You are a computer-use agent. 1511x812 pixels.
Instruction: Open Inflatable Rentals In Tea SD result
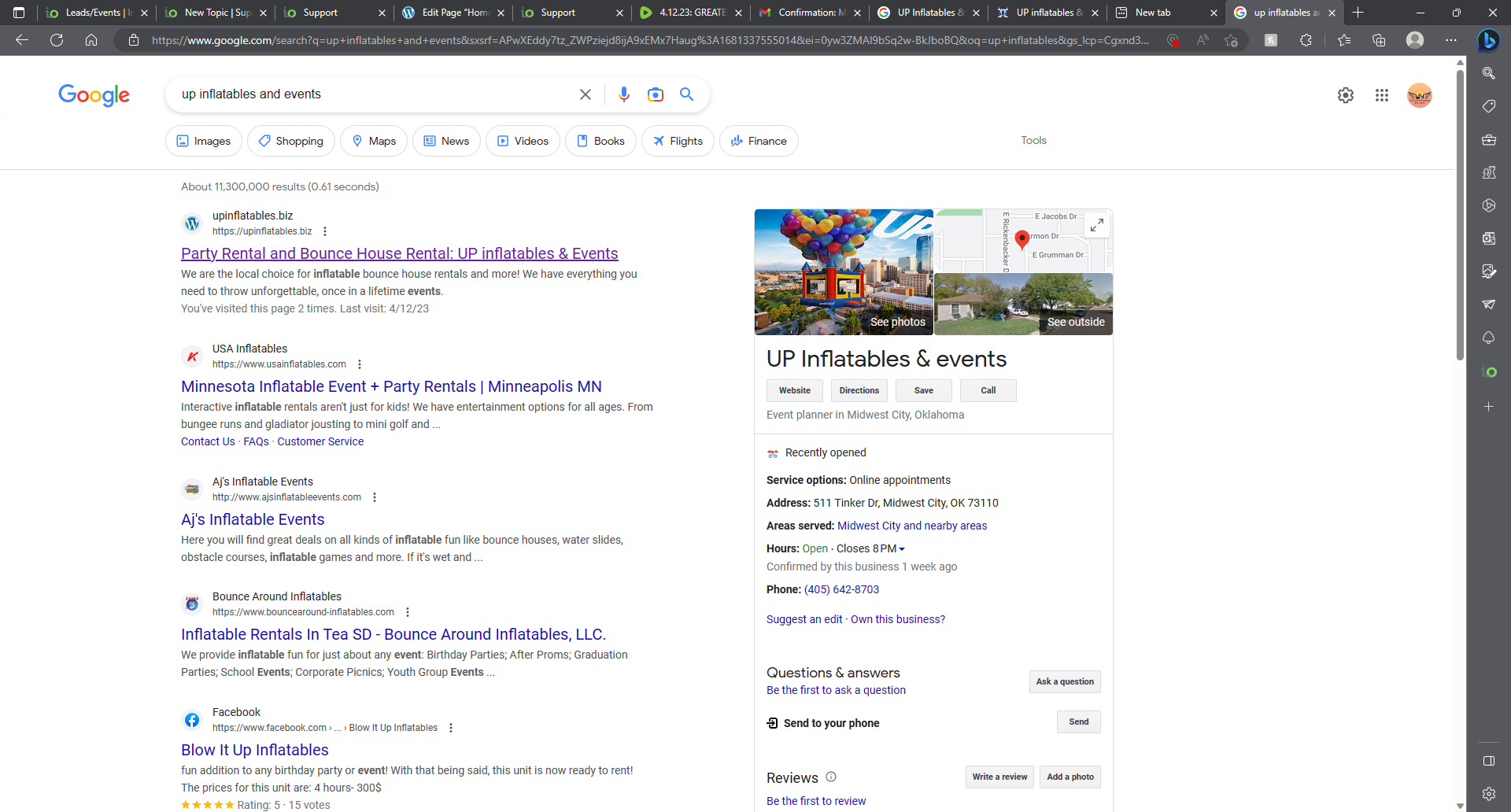pyautogui.click(x=393, y=635)
